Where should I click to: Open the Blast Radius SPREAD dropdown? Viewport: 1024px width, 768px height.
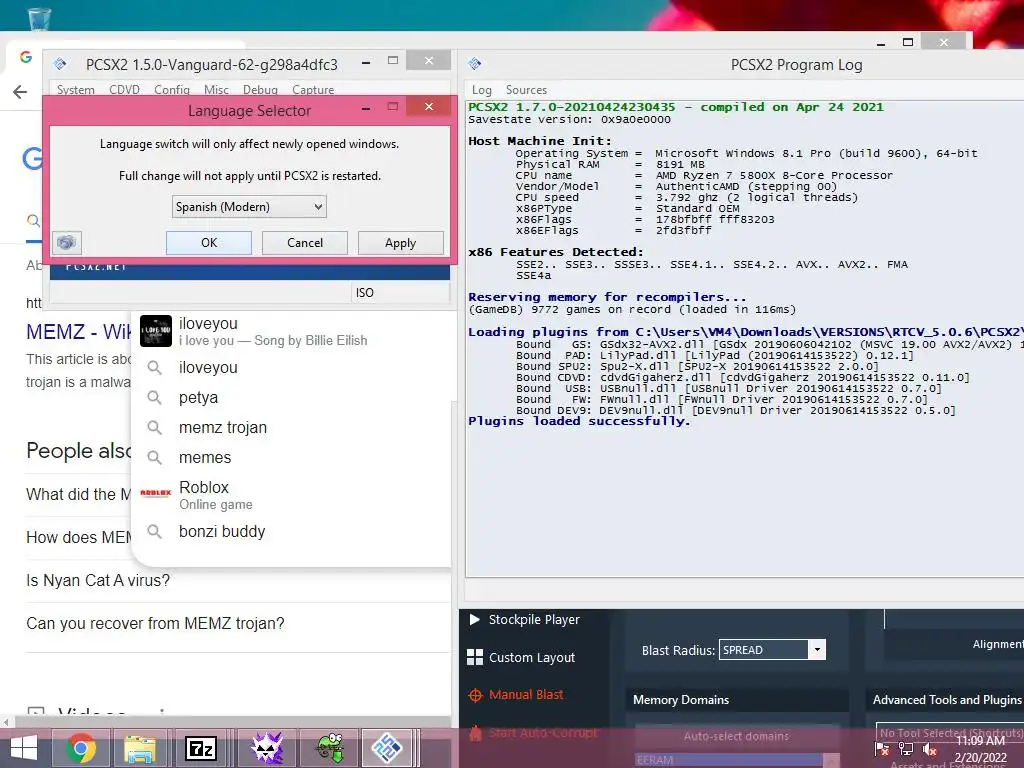[772, 650]
